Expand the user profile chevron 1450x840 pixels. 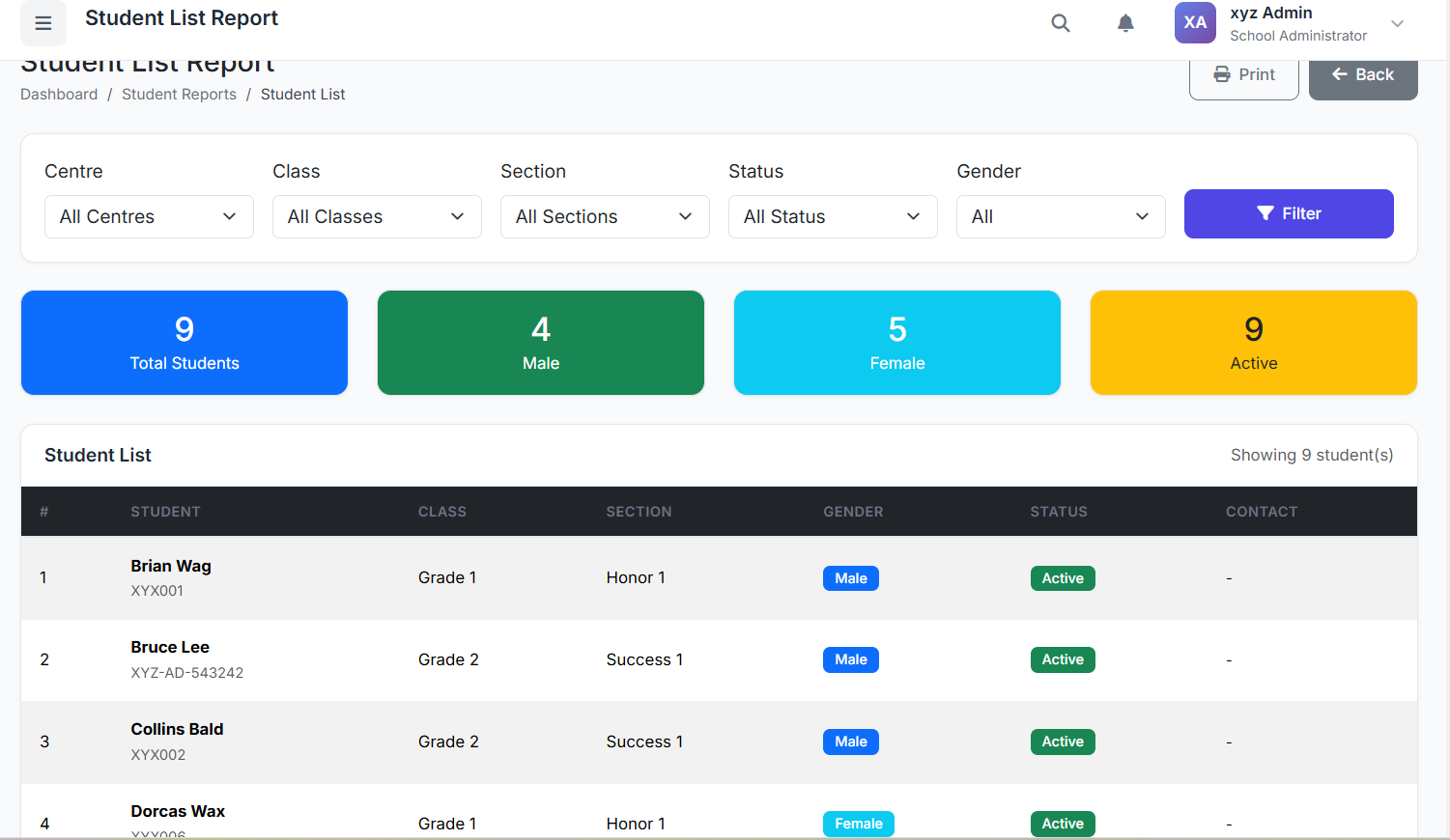click(1397, 24)
